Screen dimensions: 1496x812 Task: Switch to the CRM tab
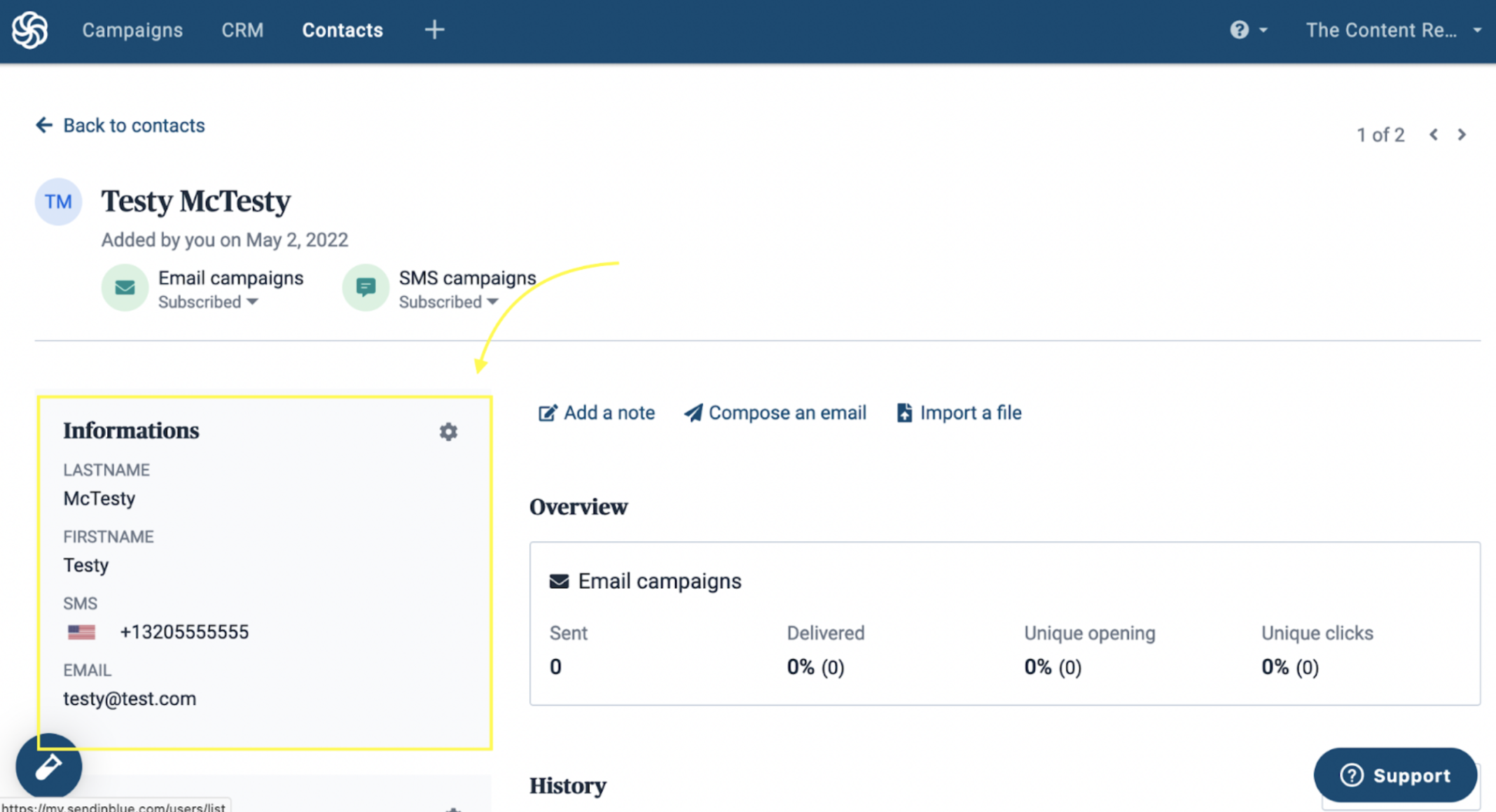242,30
